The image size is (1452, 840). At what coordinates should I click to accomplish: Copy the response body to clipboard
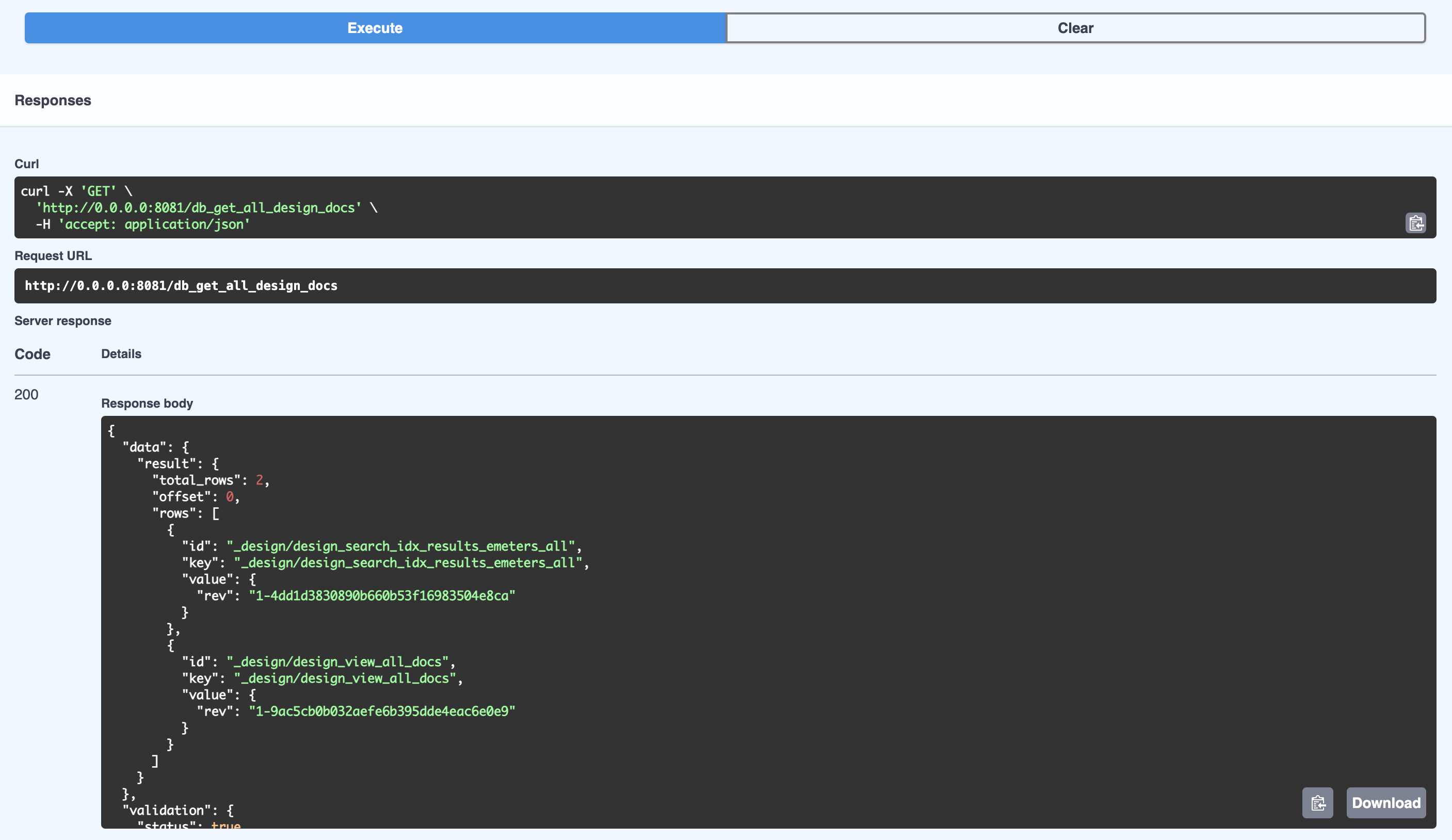coord(1317,802)
